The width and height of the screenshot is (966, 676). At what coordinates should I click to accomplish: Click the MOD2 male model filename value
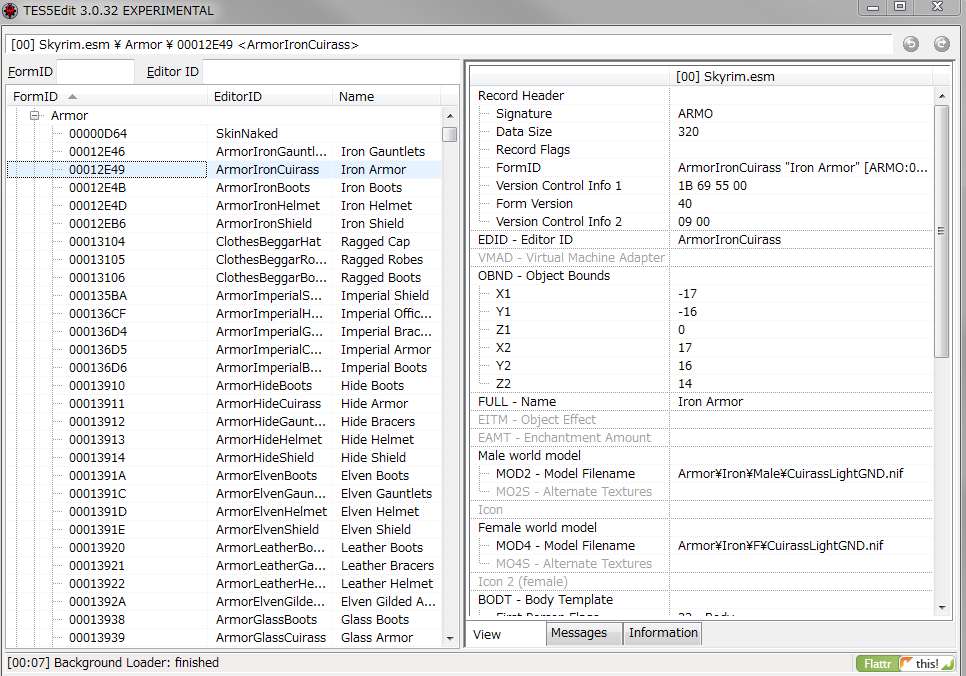[x=790, y=474]
